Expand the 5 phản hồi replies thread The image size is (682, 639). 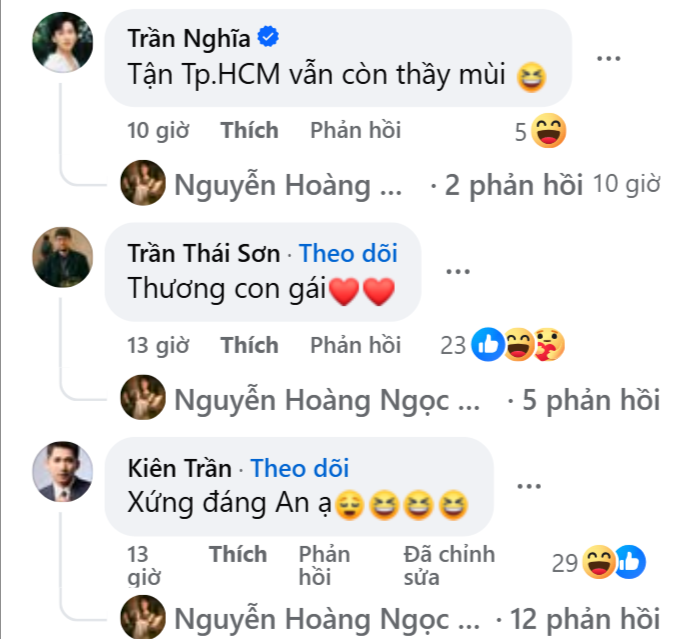click(583, 400)
